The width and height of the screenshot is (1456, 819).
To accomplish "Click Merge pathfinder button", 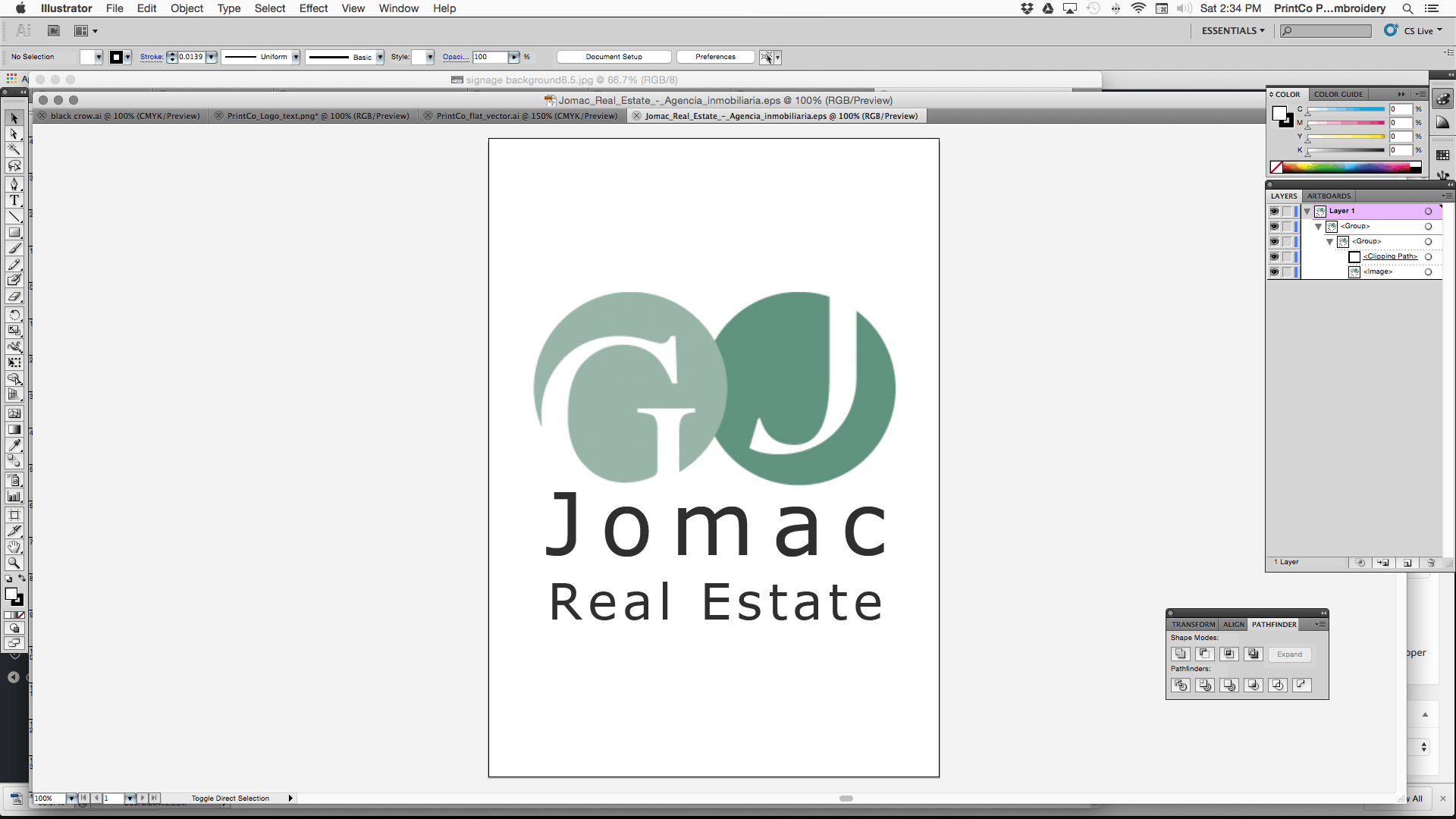I will pyautogui.click(x=1229, y=685).
